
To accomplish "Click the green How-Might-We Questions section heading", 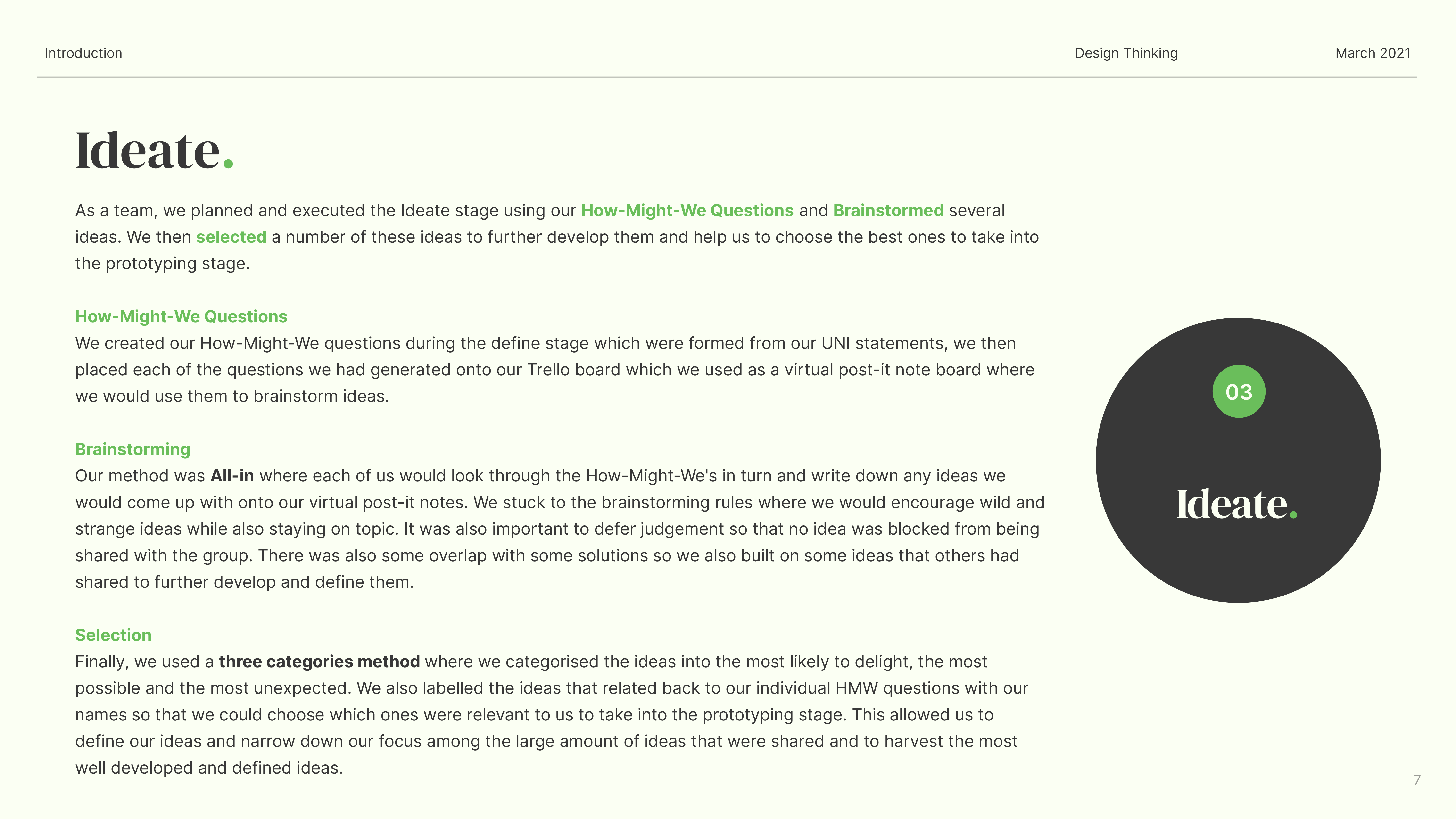I will (181, 316).
